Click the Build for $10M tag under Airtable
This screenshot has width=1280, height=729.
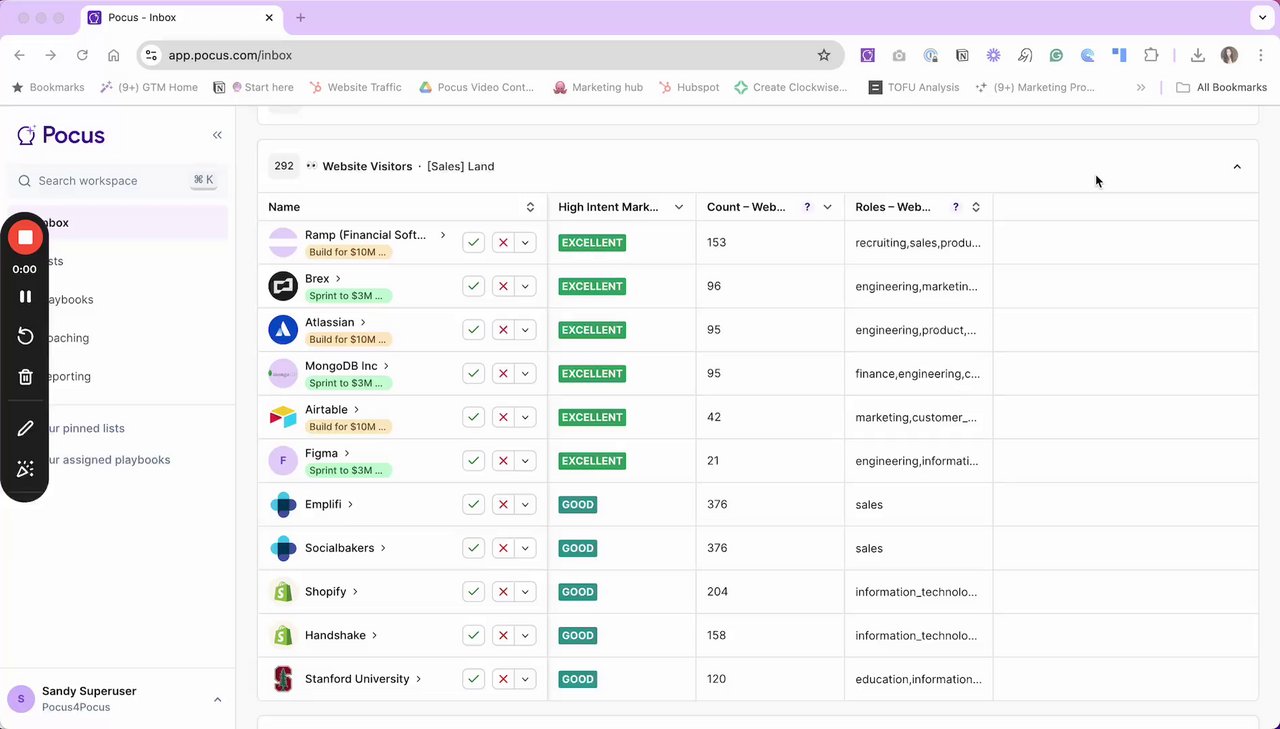coord(348,426)
